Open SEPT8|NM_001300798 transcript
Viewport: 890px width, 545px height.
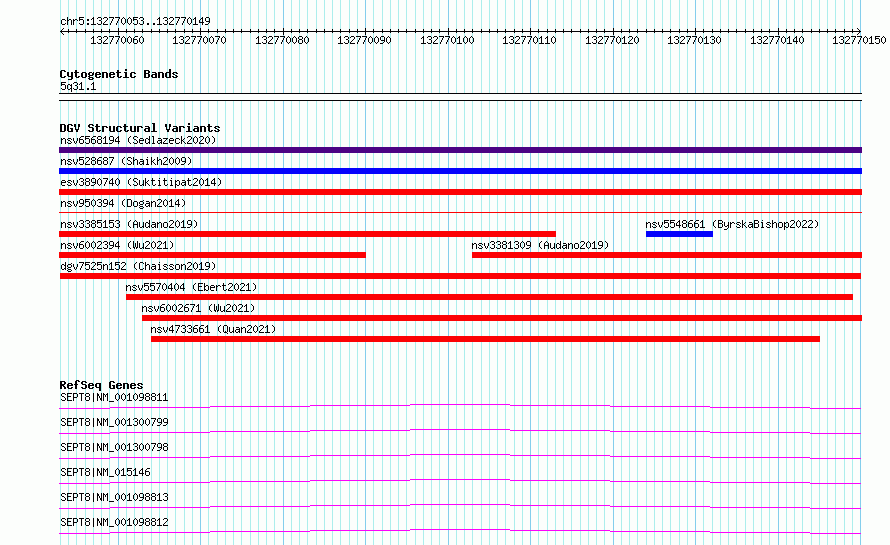pyautogui.click(x=114, y=447)
